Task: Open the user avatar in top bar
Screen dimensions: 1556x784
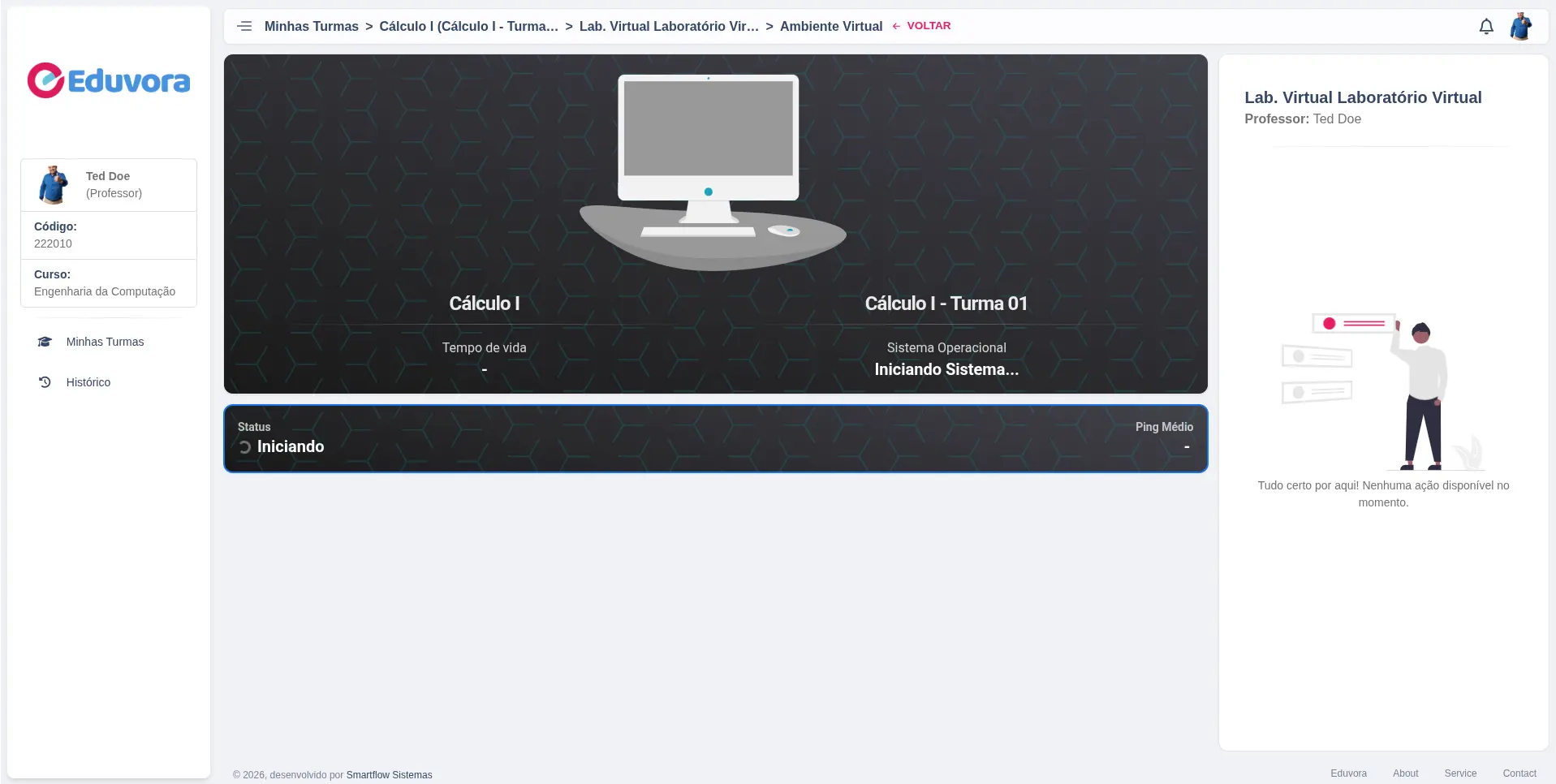Action: click(x=1521, y=26)
